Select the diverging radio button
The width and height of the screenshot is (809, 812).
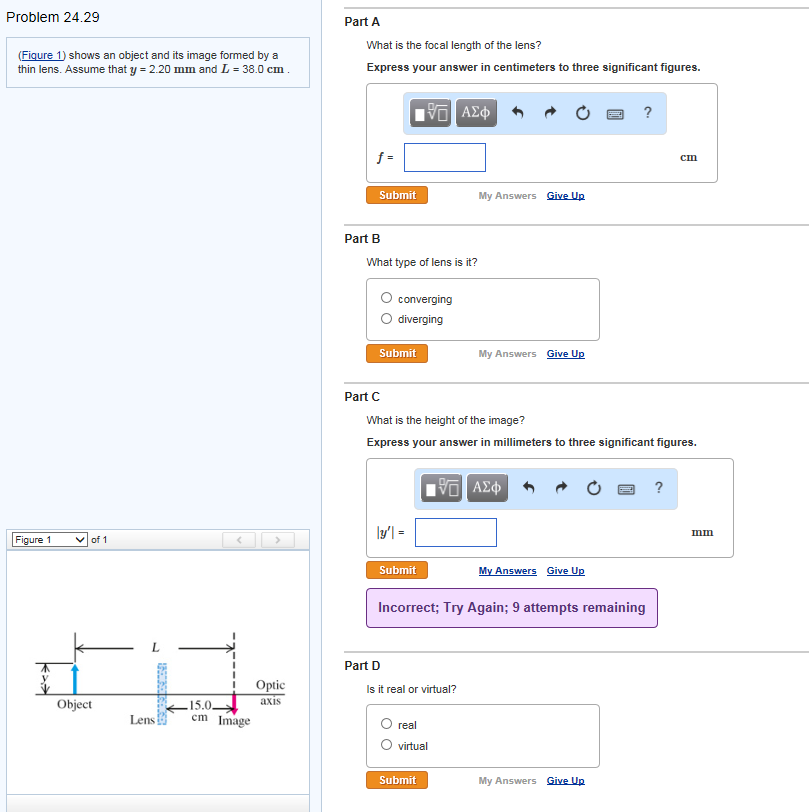385,318
